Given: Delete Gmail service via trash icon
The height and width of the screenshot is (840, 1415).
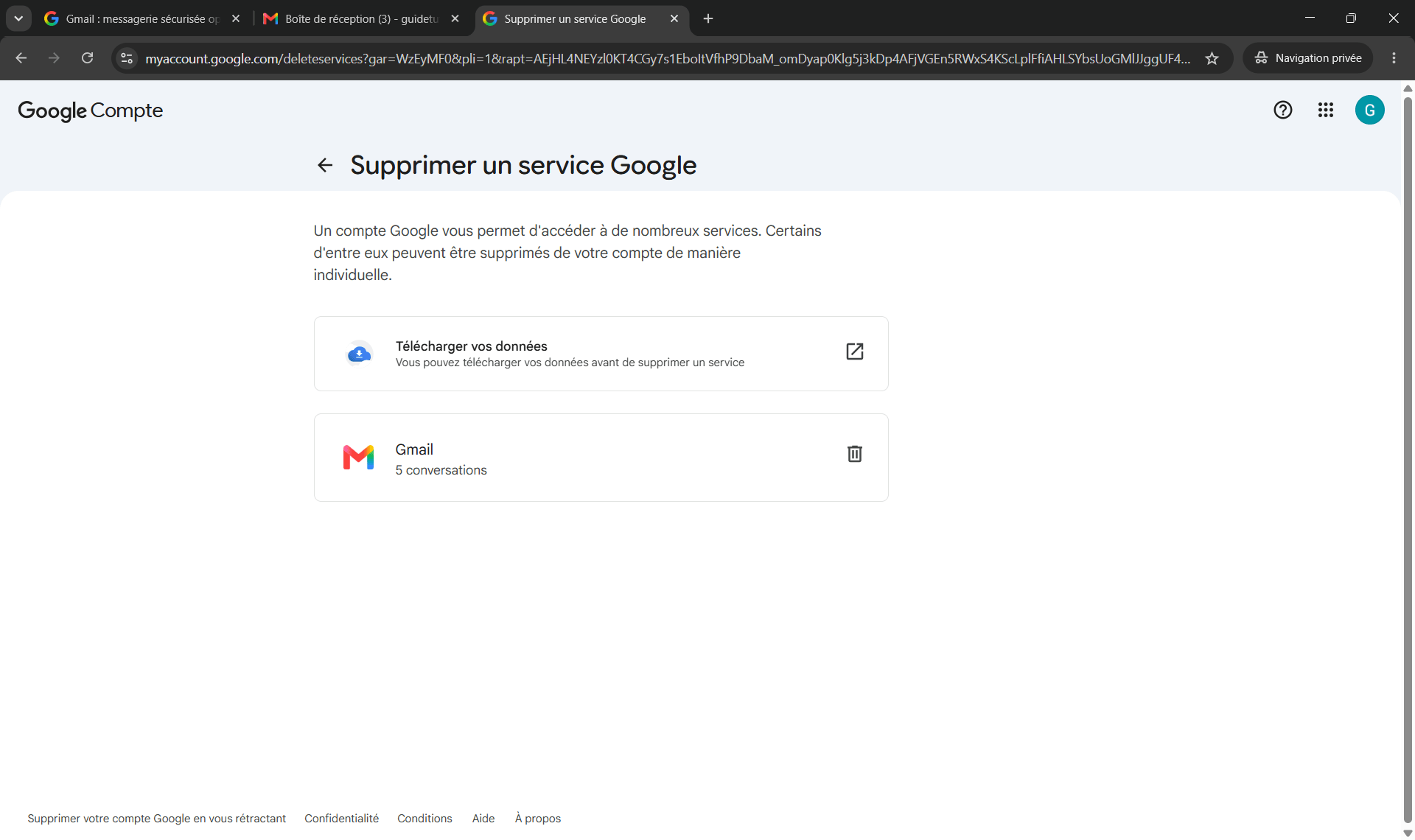Looking at the screenshot, I should tap(854, 454).
